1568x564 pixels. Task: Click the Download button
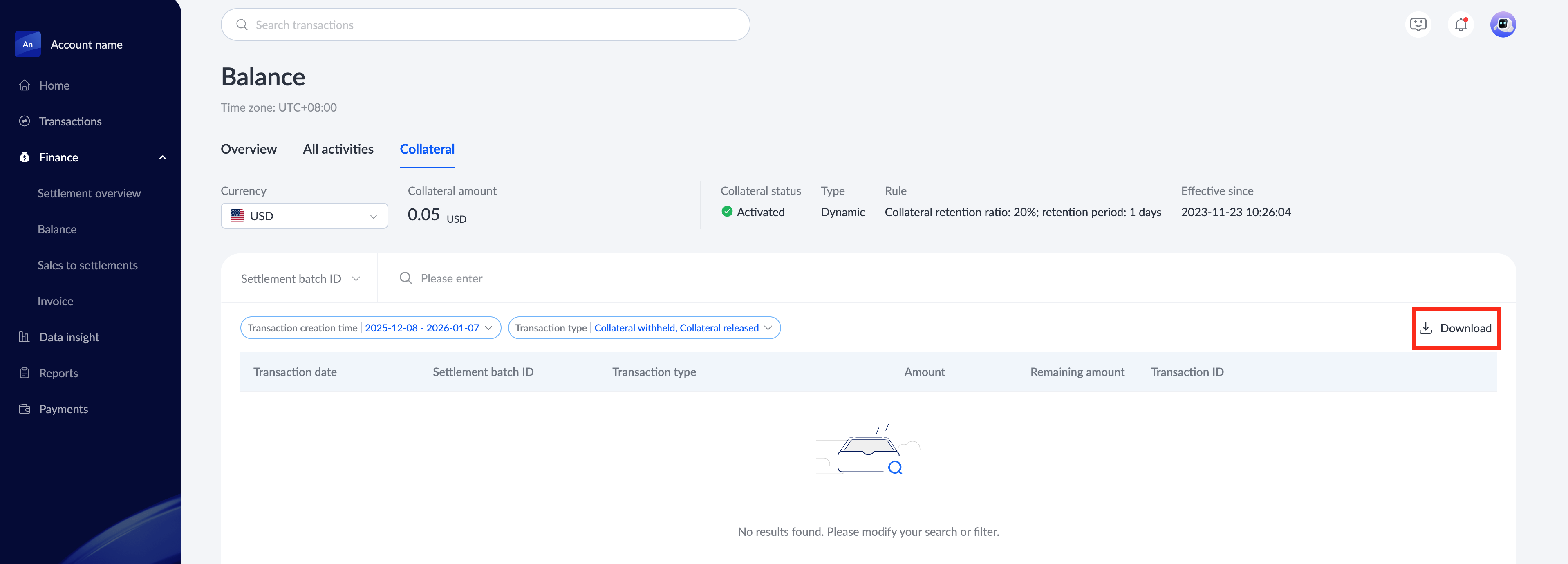pos(1456,329)
